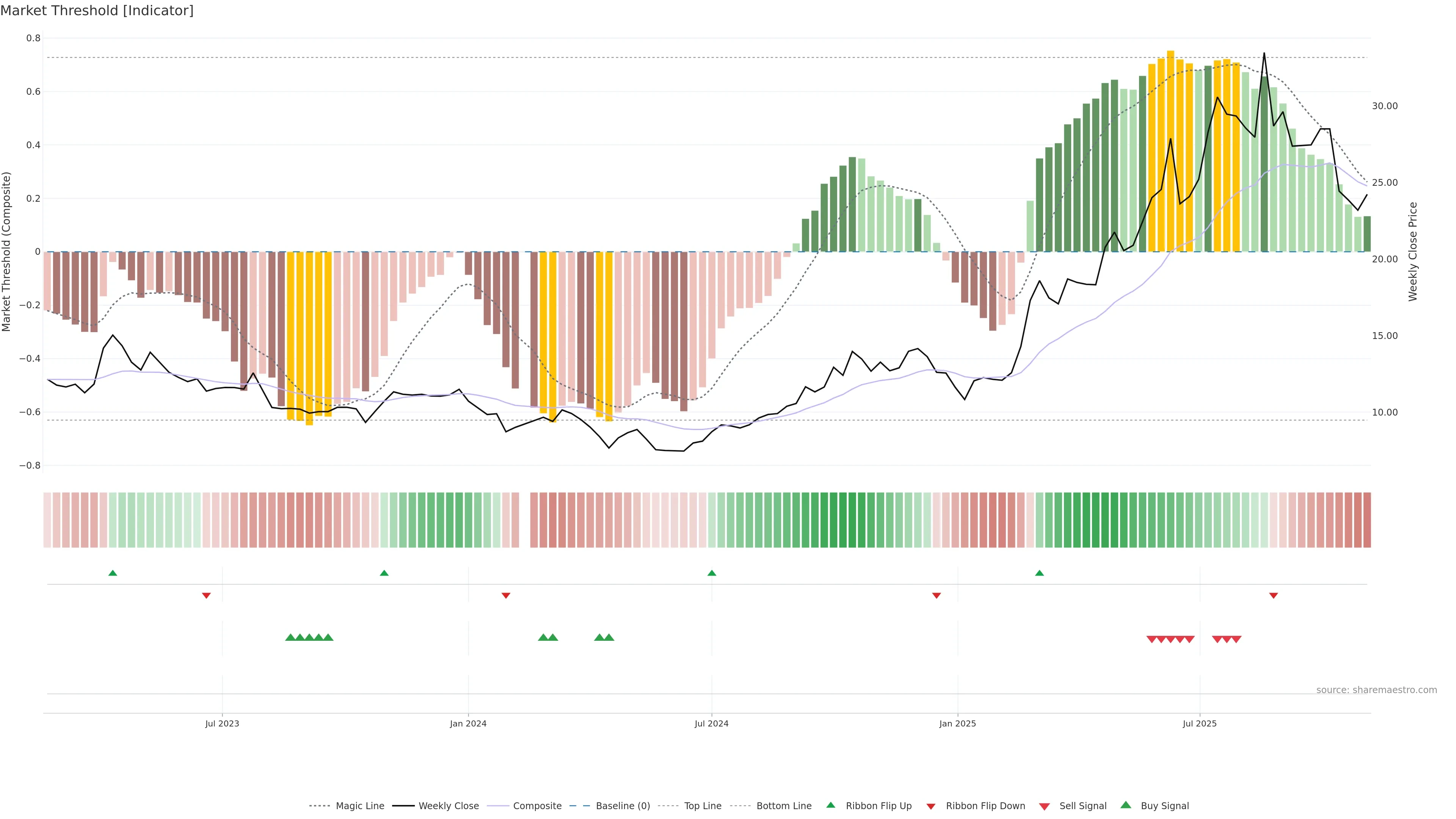Screen dimensions: 1456x819
Task: Click the 30.00 label on the price axis
Action: [x=1385, y=106]
